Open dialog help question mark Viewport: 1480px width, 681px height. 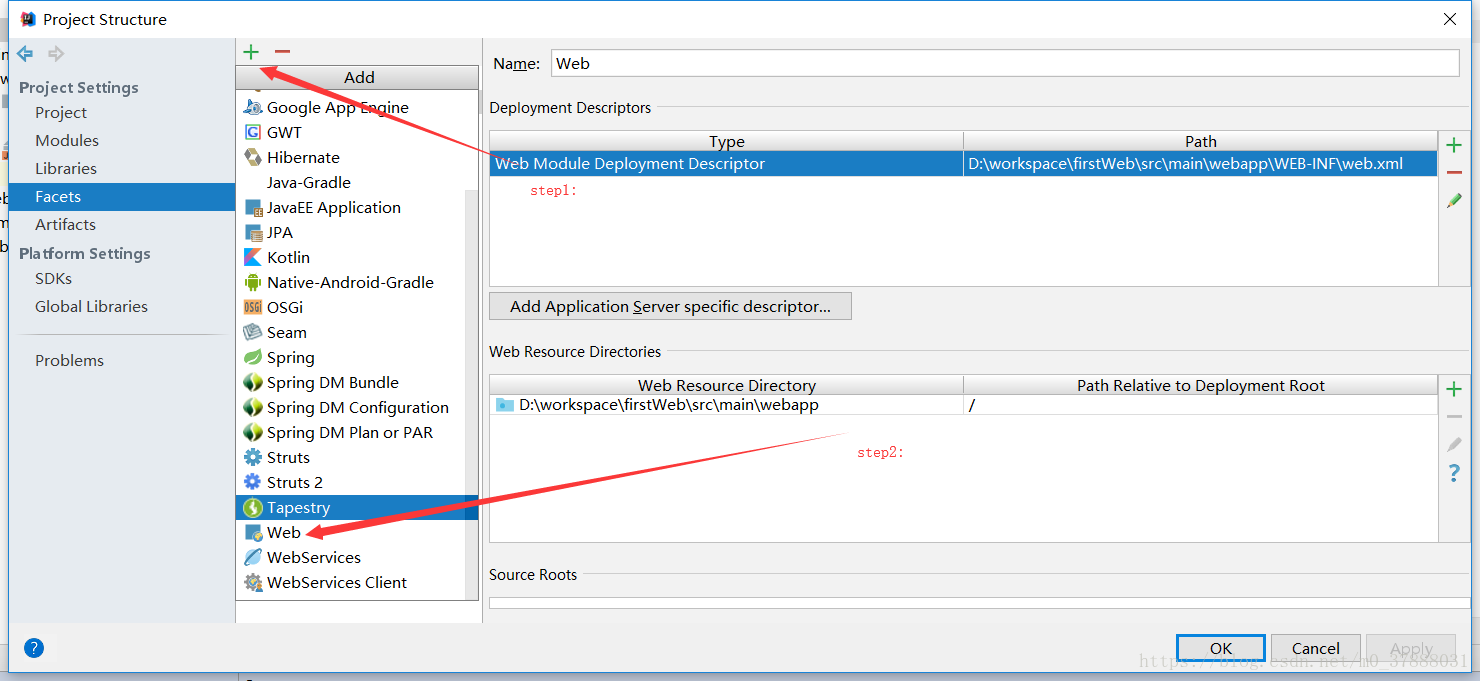34,648
